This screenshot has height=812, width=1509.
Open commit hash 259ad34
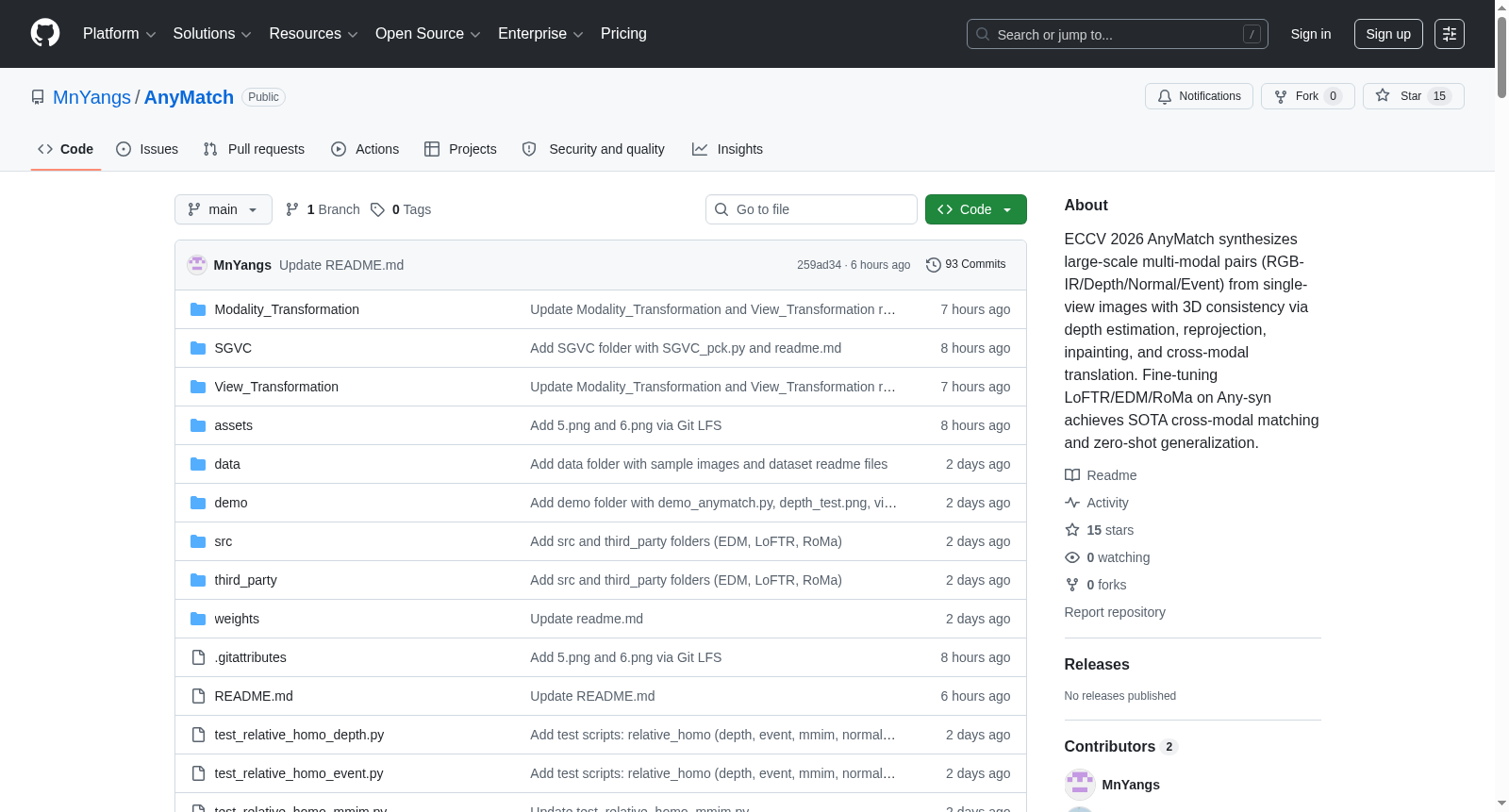click(819, 265)
